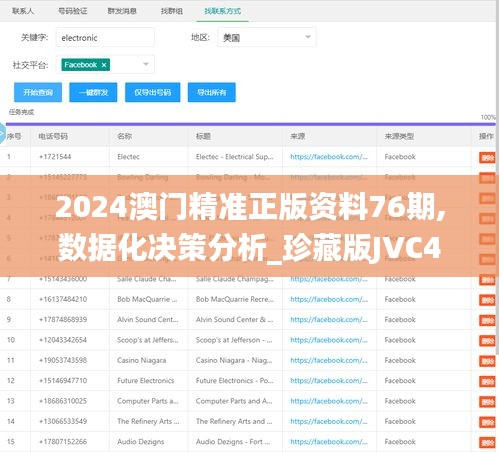The width and height of the screenshot is (499, 452).
Task: Click the name cell Electec
Action: [x=128, y=157]
